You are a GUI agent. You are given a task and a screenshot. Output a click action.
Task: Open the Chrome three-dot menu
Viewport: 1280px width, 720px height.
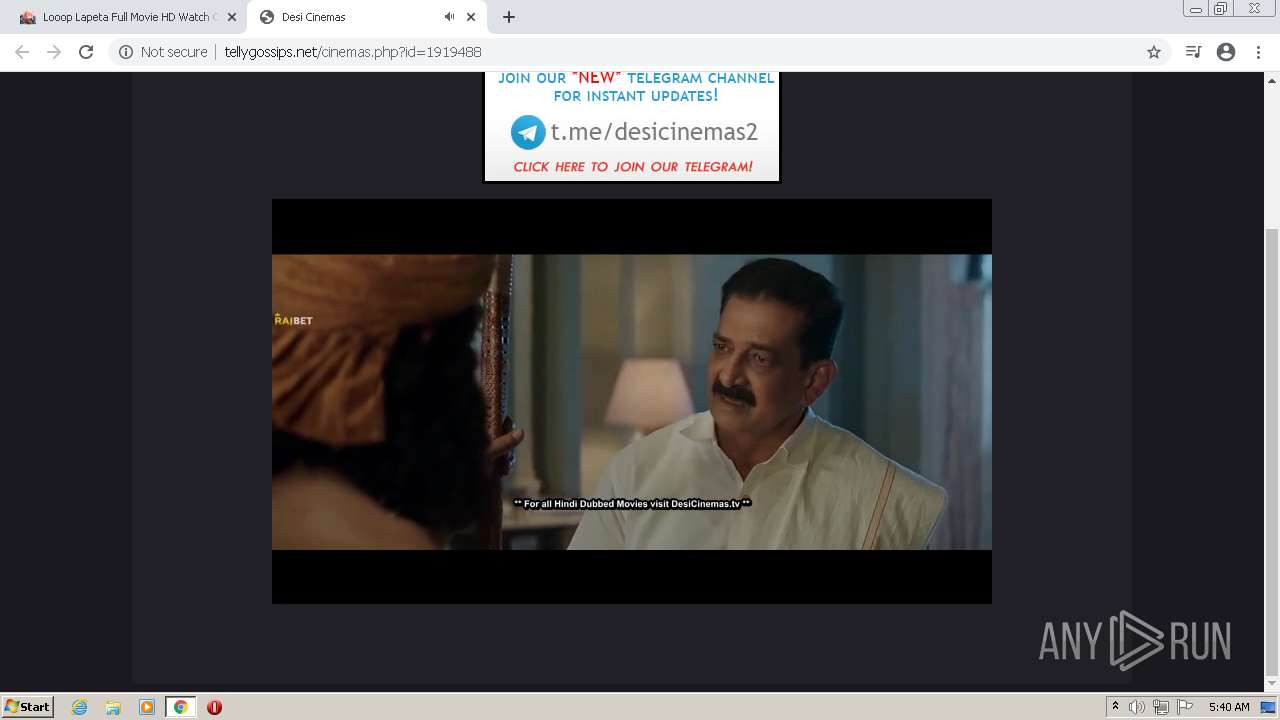point(1258,52)
